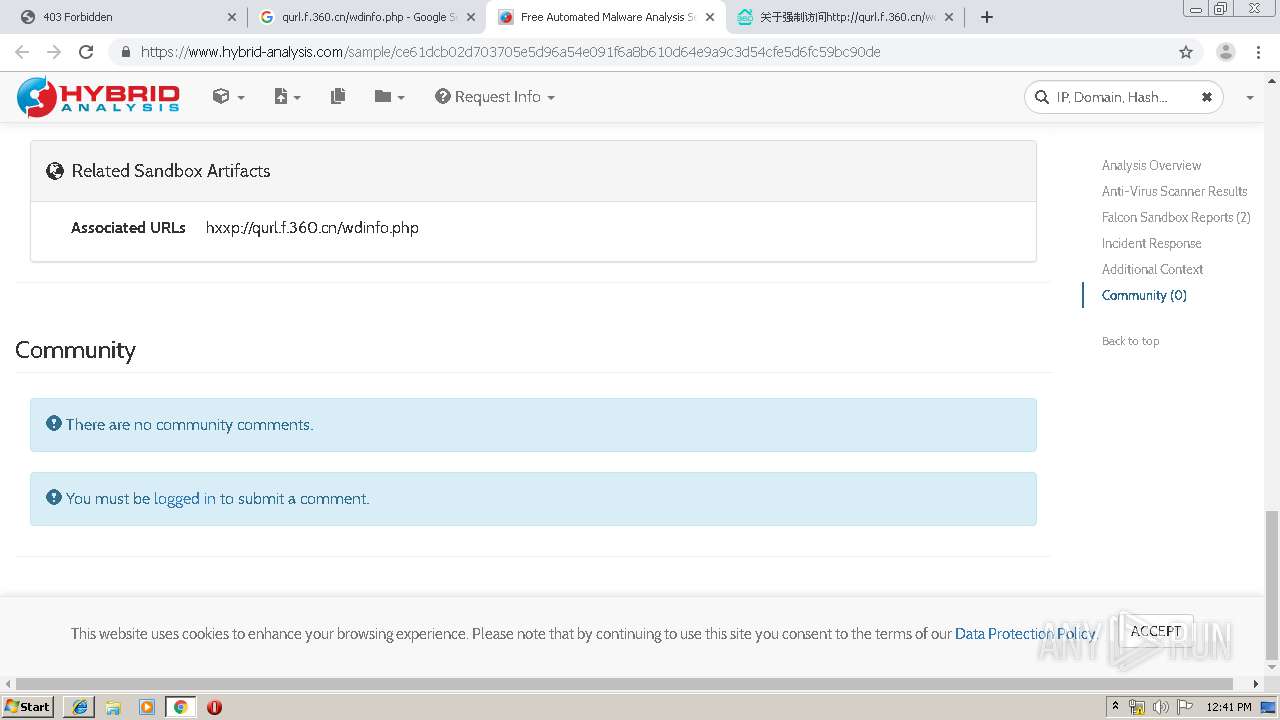Open the Data Protection Policy link
1280x720 pixels.
pos(1025,633)
